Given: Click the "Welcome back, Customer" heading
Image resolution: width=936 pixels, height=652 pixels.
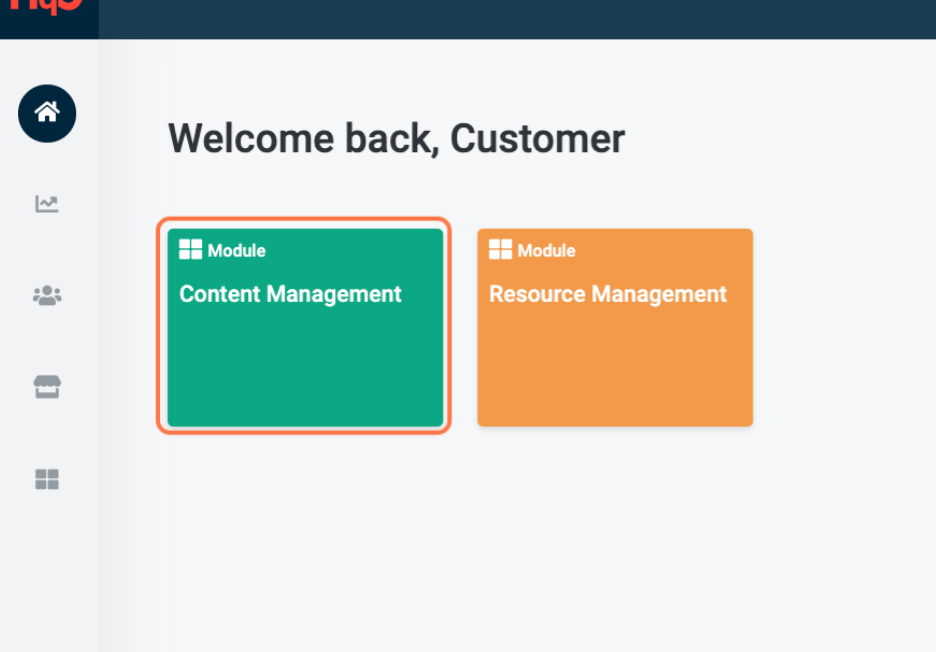Looking at the screenshot, I should pos(396,138).
